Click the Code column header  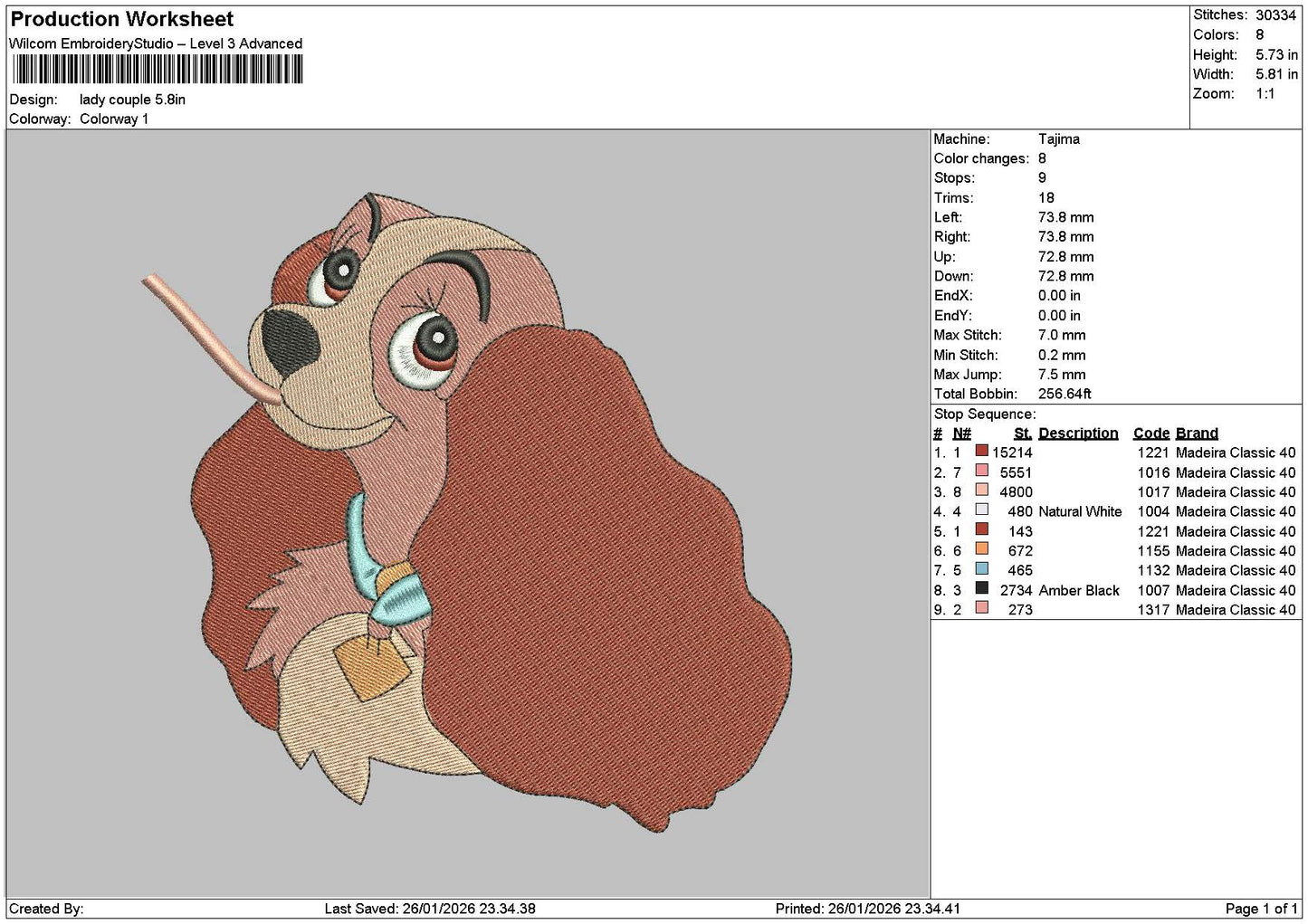[x=1151, y=433]
